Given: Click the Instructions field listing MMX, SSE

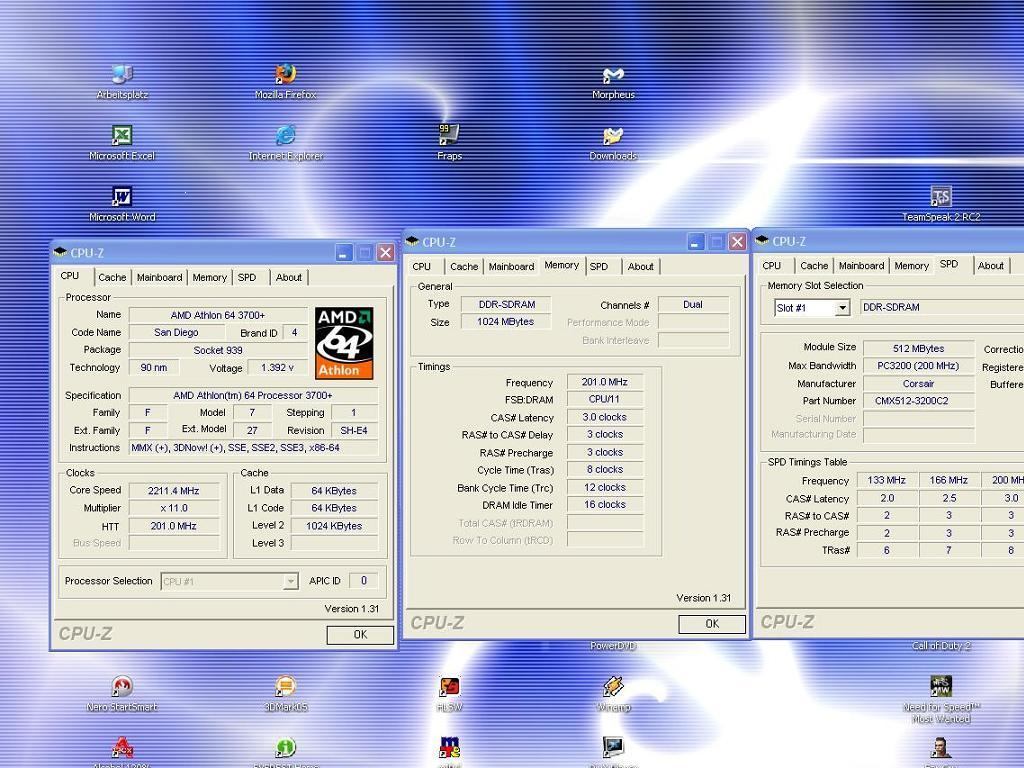Looking at the screenshot, I should (253, 448).
